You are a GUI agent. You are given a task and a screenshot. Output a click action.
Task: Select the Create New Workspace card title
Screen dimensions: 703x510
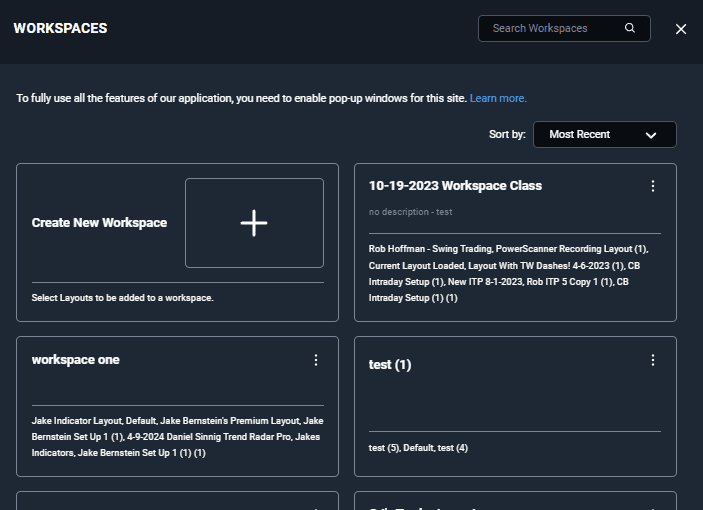pyautogui.click(x=99, y=223)
